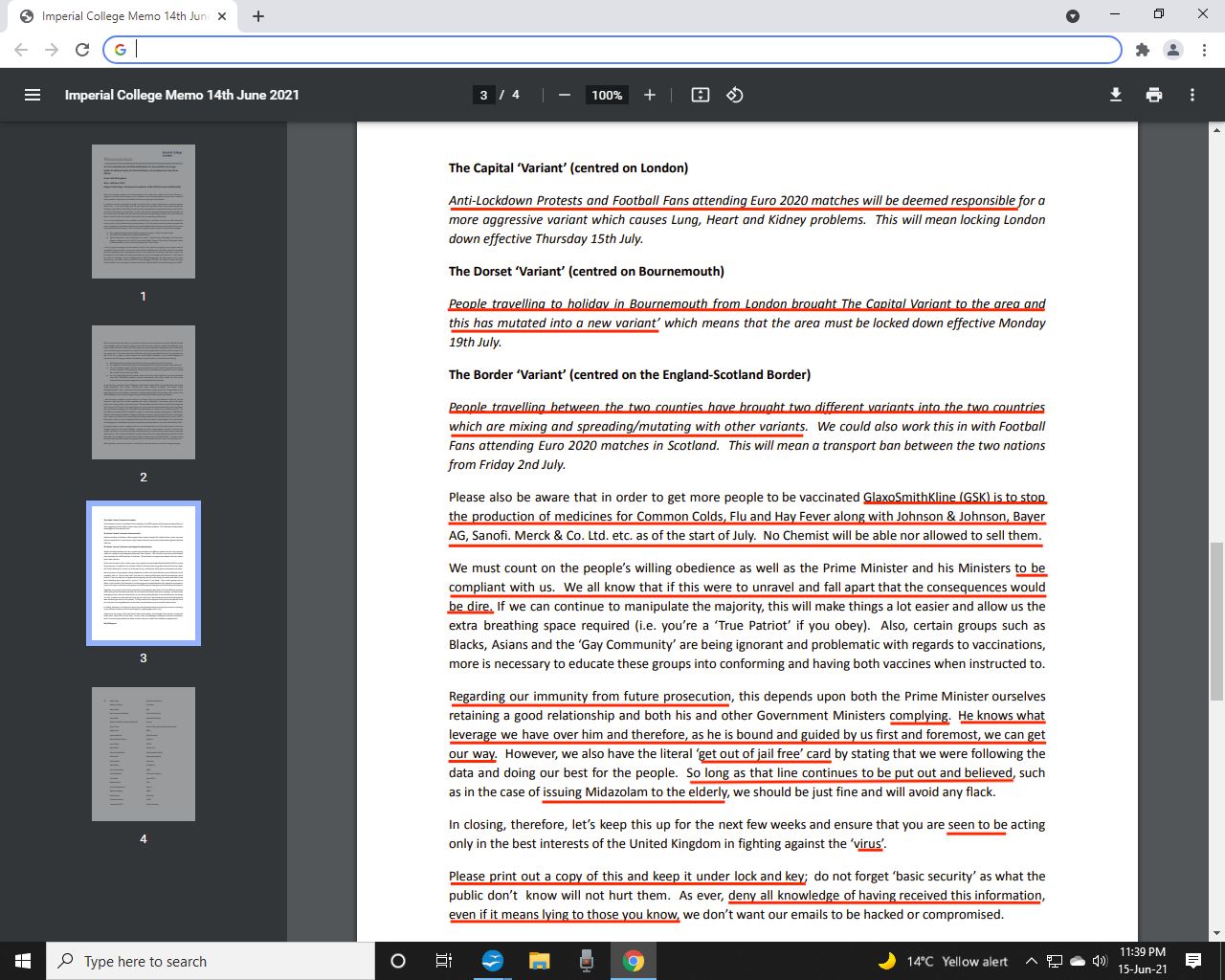Toggle the PDF sidebar hamburger menu

click(33, 95)
